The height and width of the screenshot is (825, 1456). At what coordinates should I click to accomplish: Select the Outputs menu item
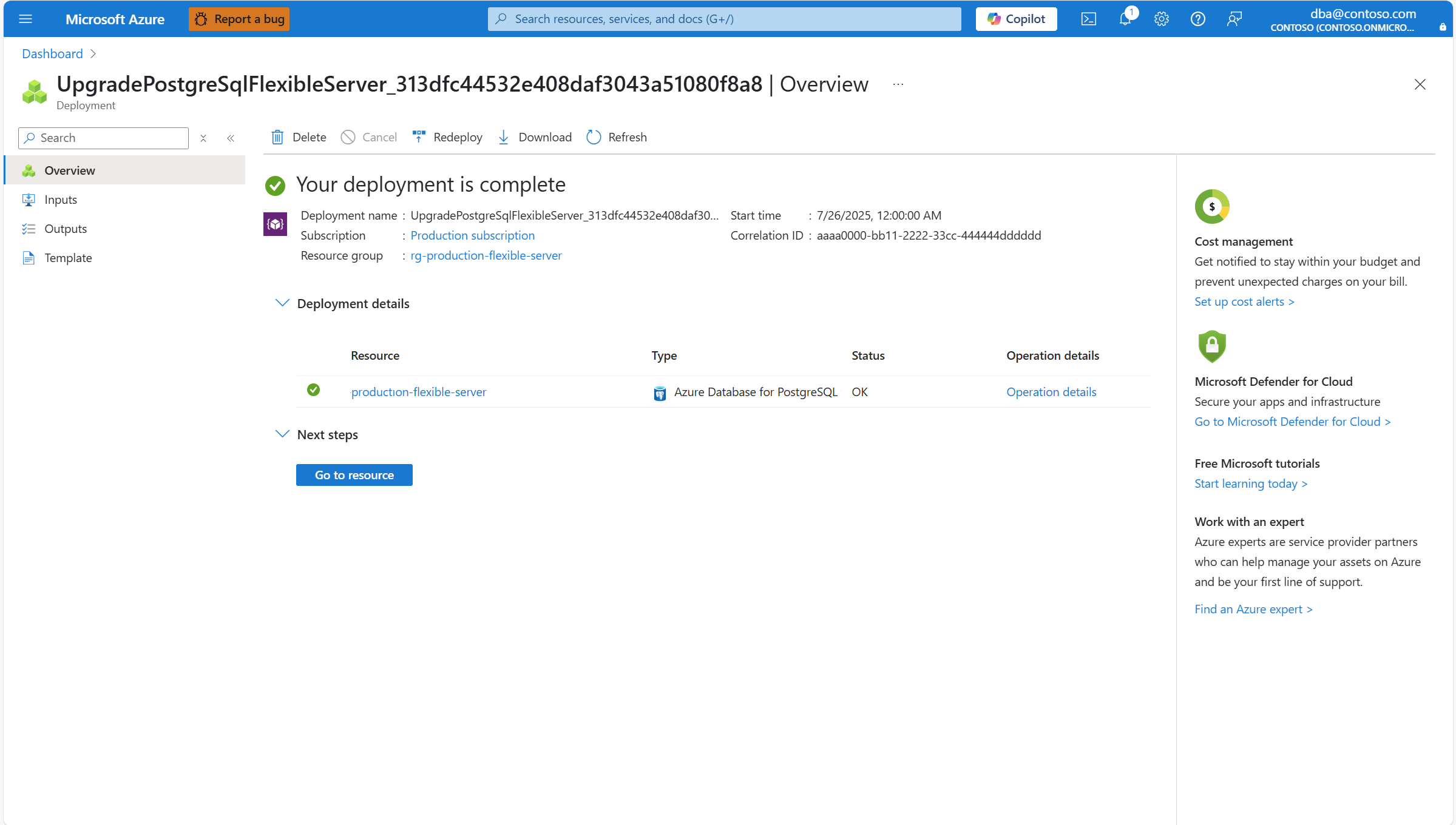coord(66,229)
